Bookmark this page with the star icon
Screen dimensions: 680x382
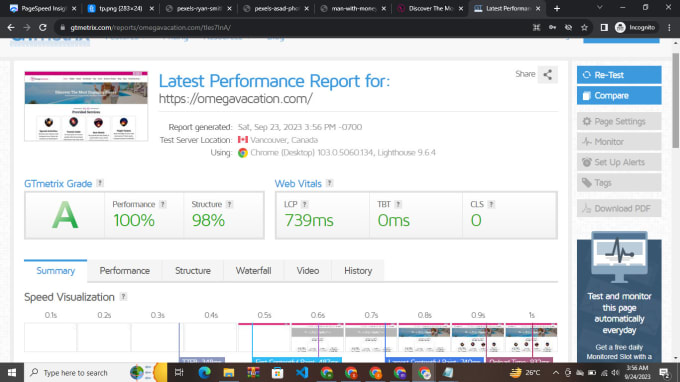tap(584, 27)
